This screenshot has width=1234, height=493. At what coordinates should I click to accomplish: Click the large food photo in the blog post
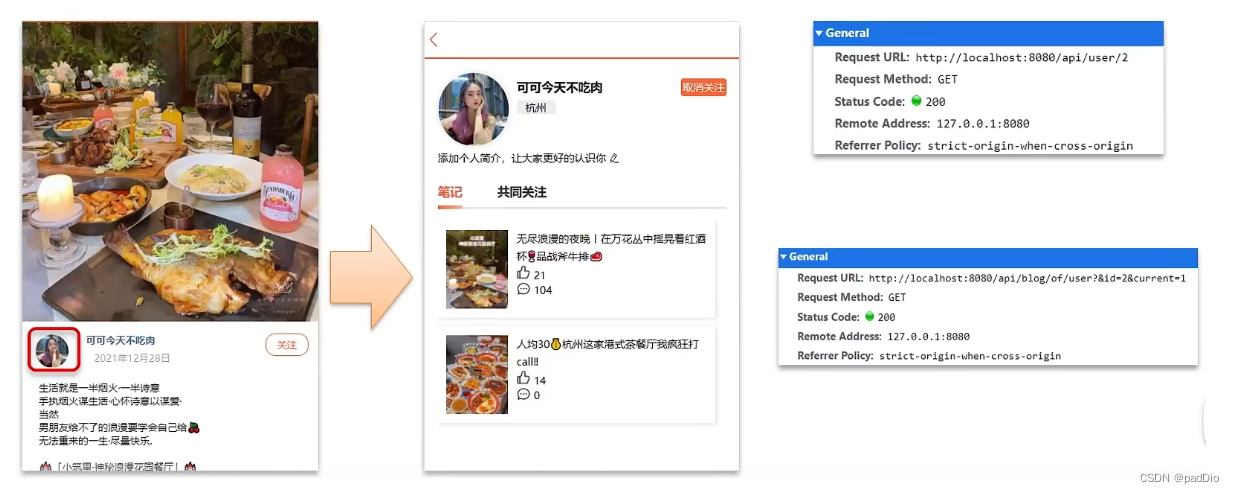click(170, 171)
